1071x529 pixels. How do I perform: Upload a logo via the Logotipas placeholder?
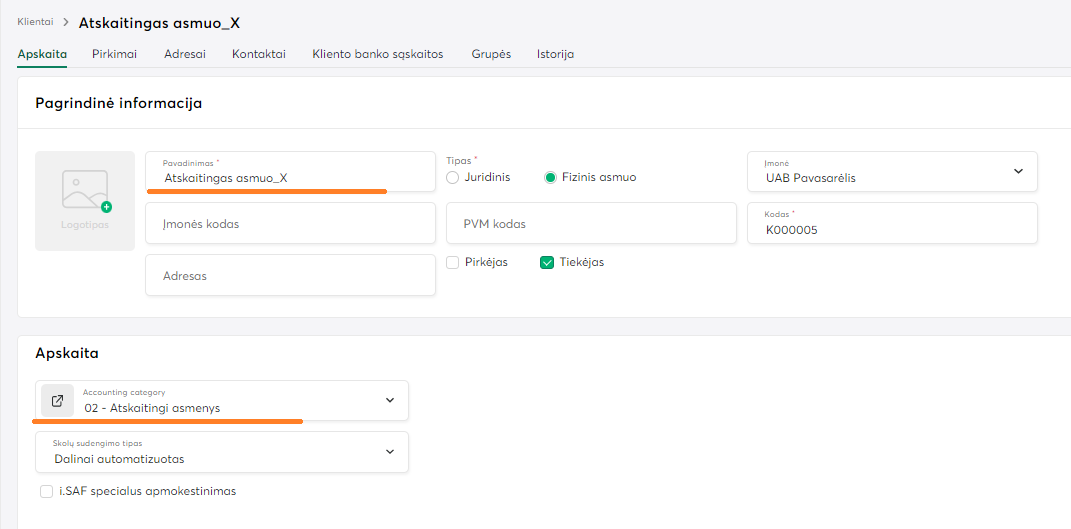pyautogui.click(x=85, y=200)
